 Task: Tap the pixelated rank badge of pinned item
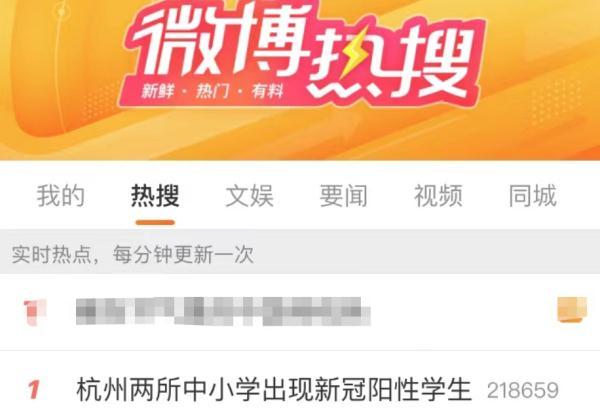[x=34, y=313]
